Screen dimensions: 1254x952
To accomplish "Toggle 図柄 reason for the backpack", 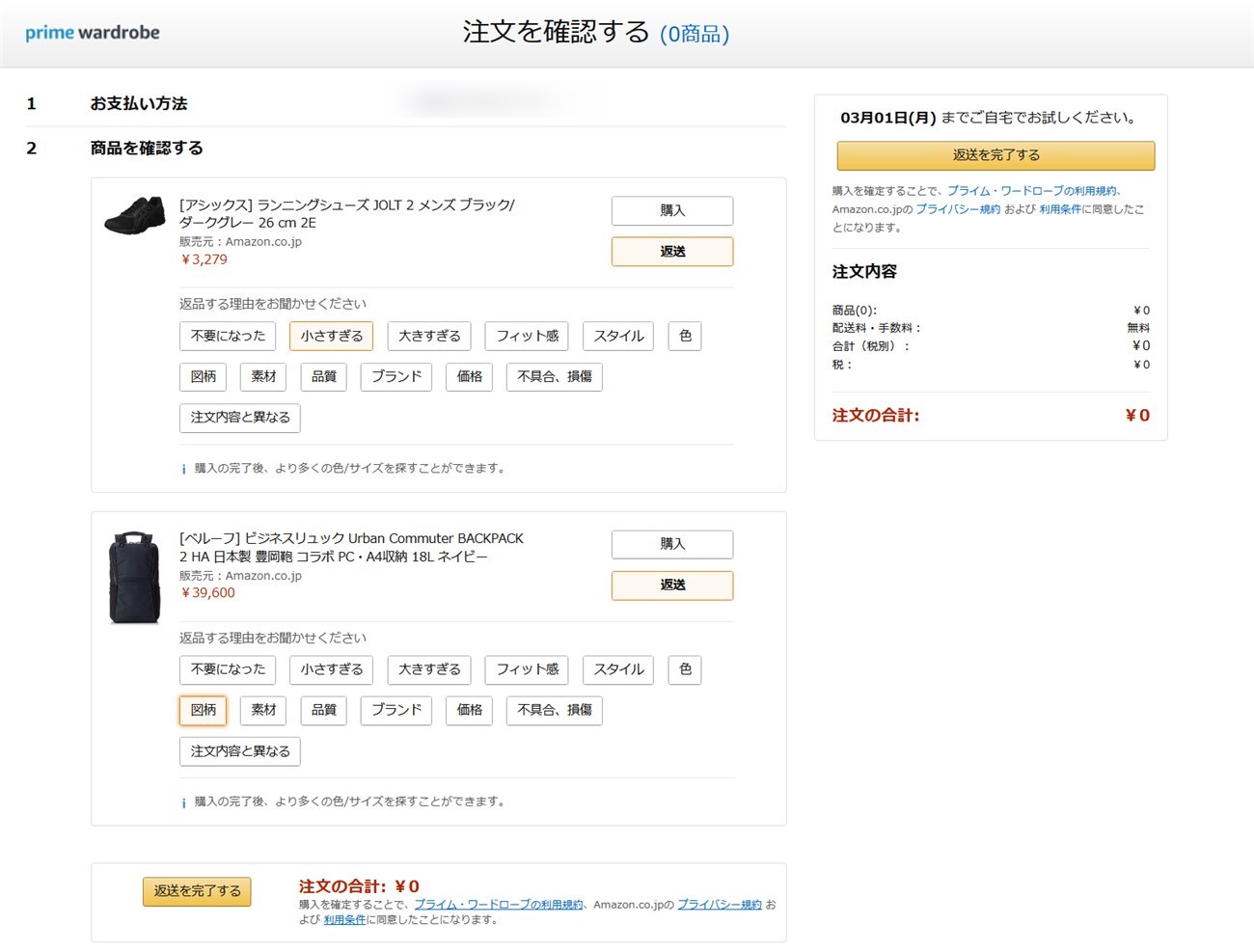I will pos(203,710).
